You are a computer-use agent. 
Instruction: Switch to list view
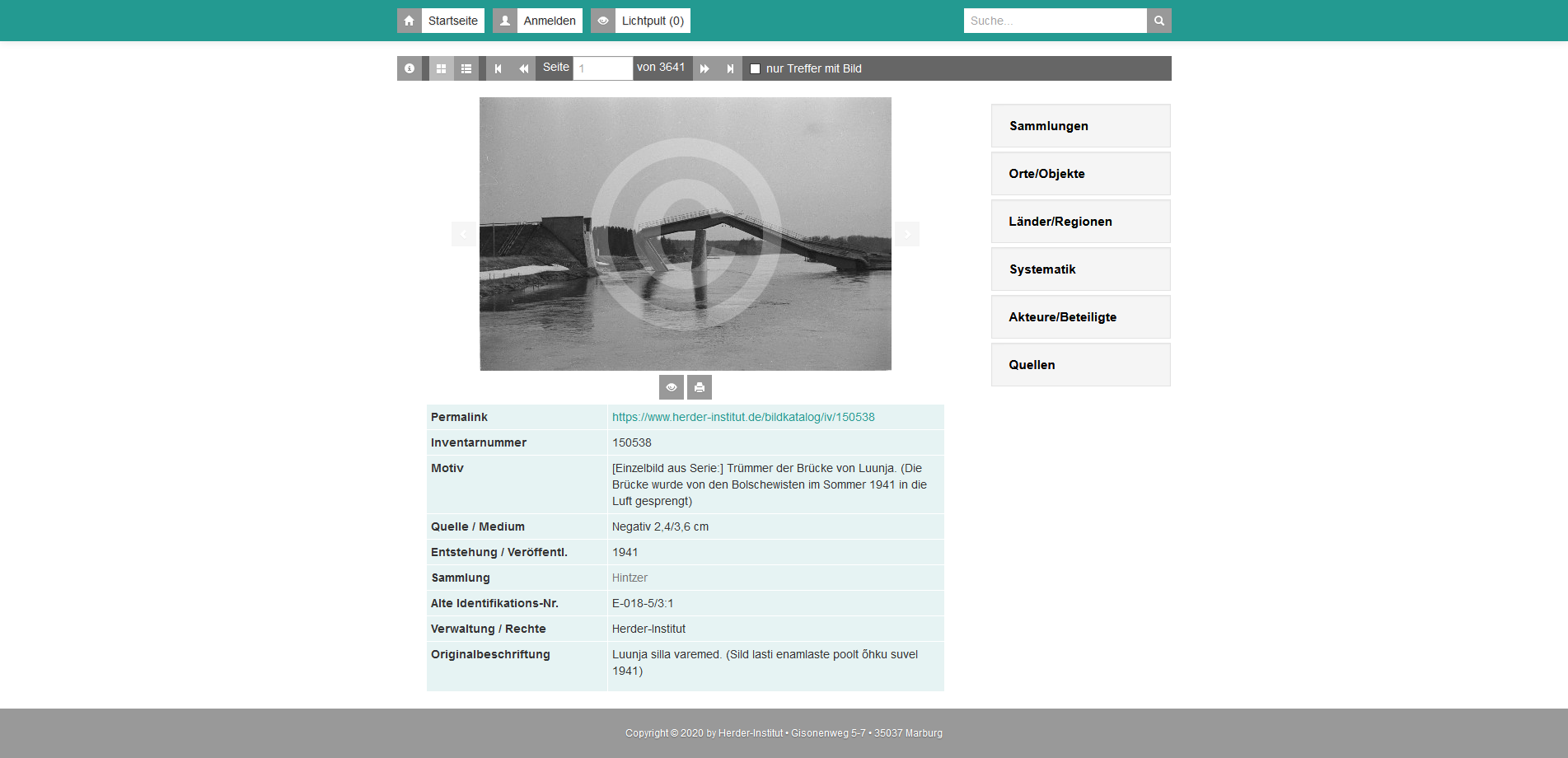click(466, 68)
